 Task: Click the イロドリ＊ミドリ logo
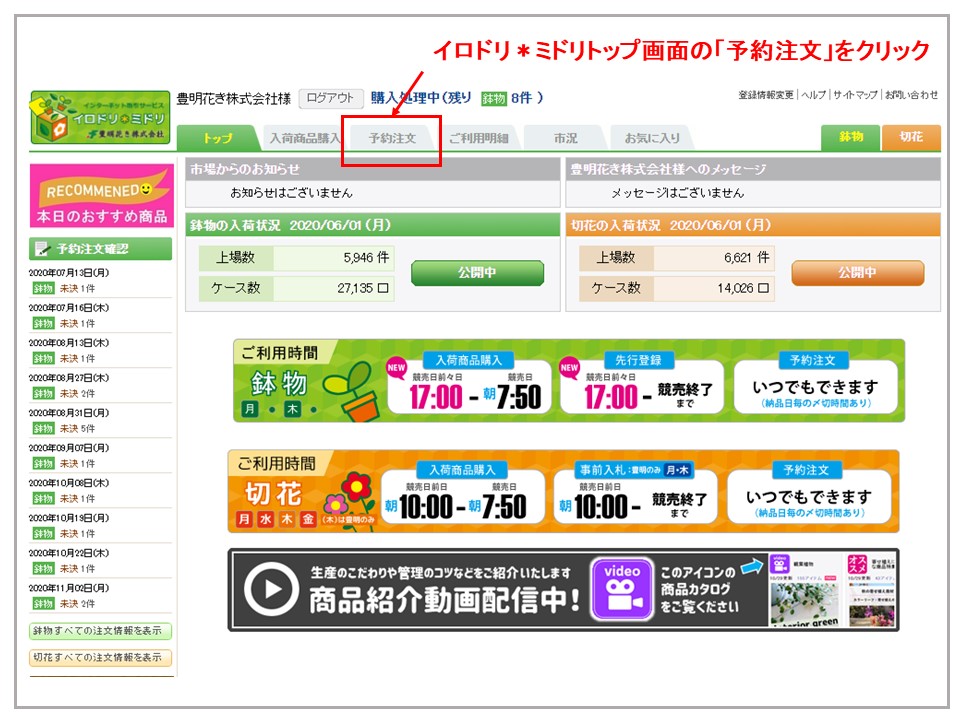(100, 117)
